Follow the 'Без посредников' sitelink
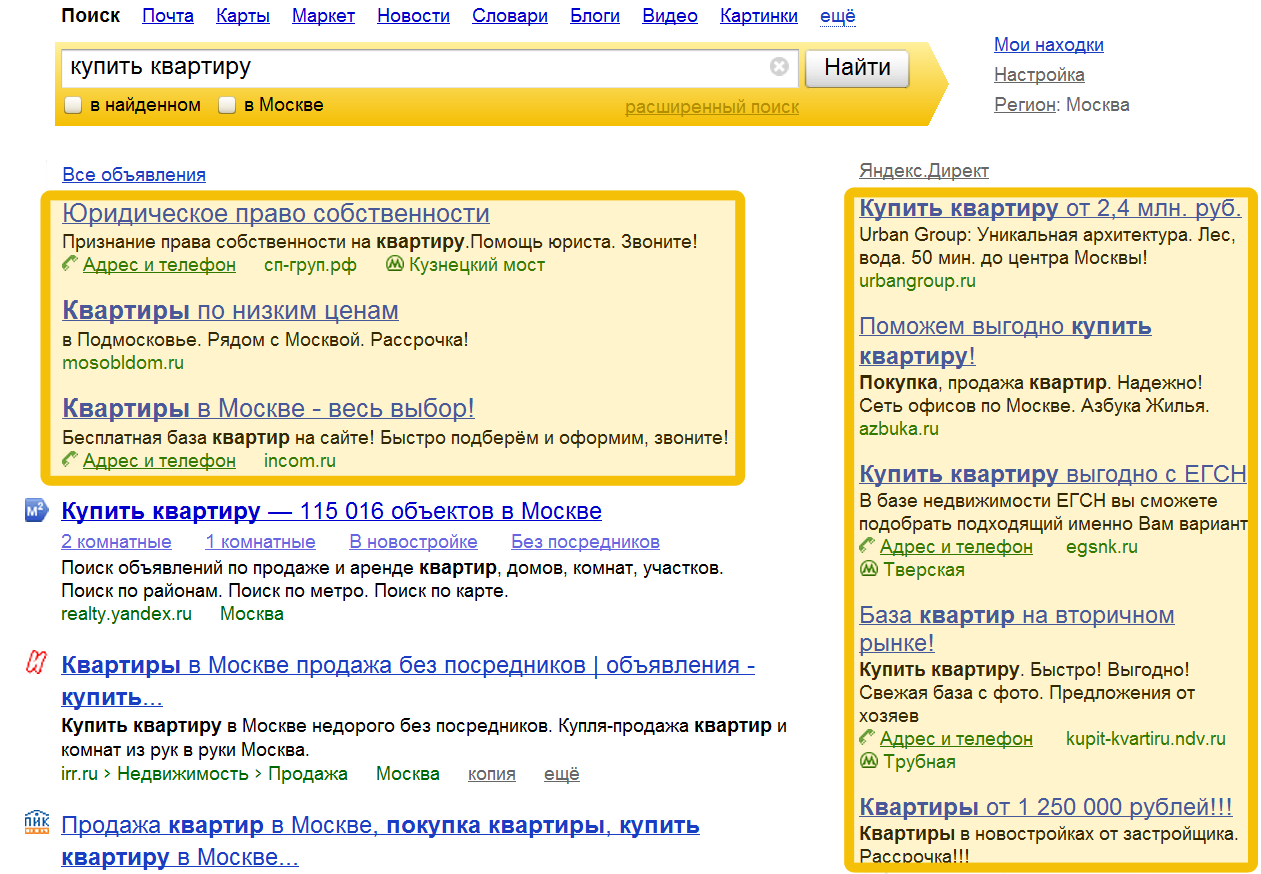 point(585,542)
